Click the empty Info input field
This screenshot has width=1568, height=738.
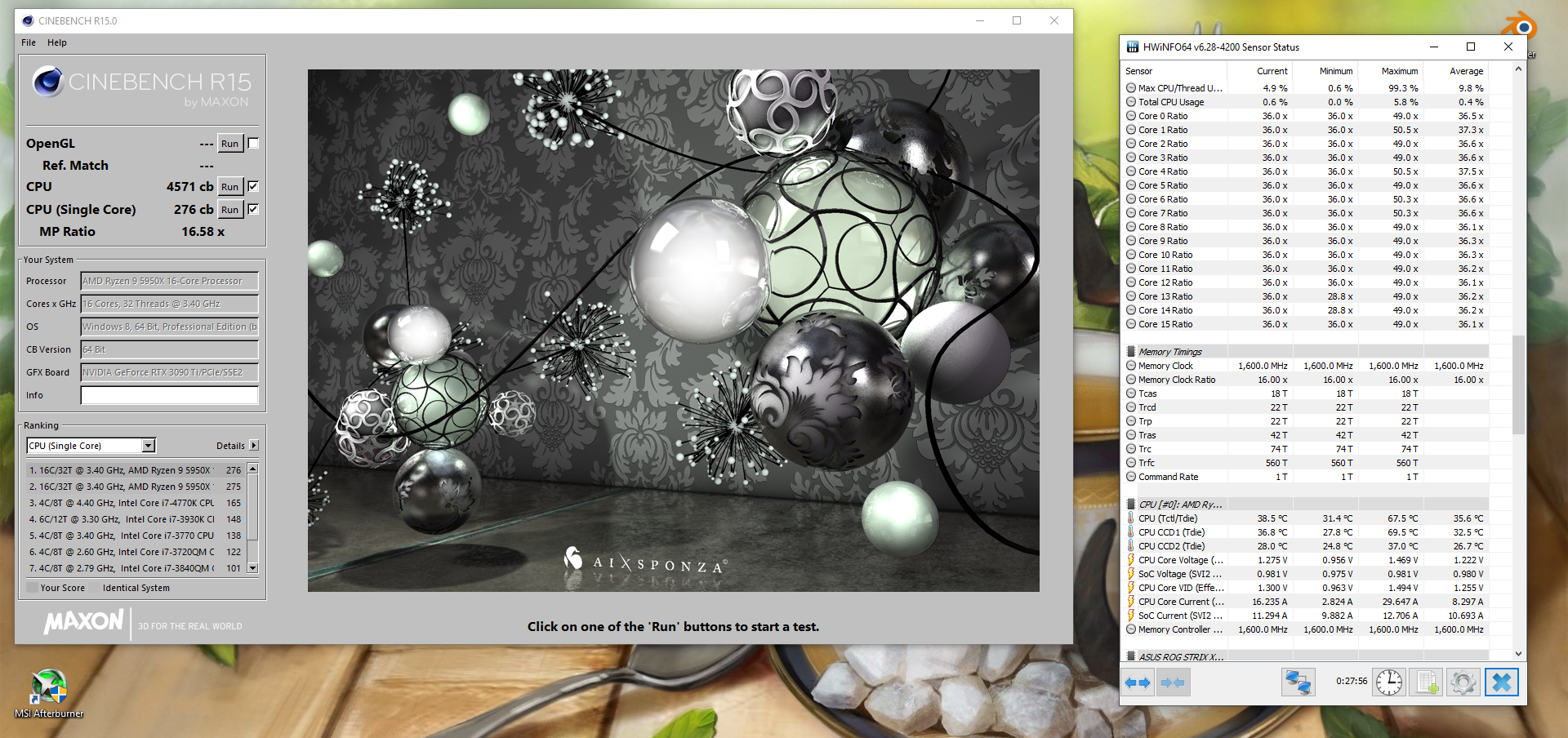[x=169, y=395]
